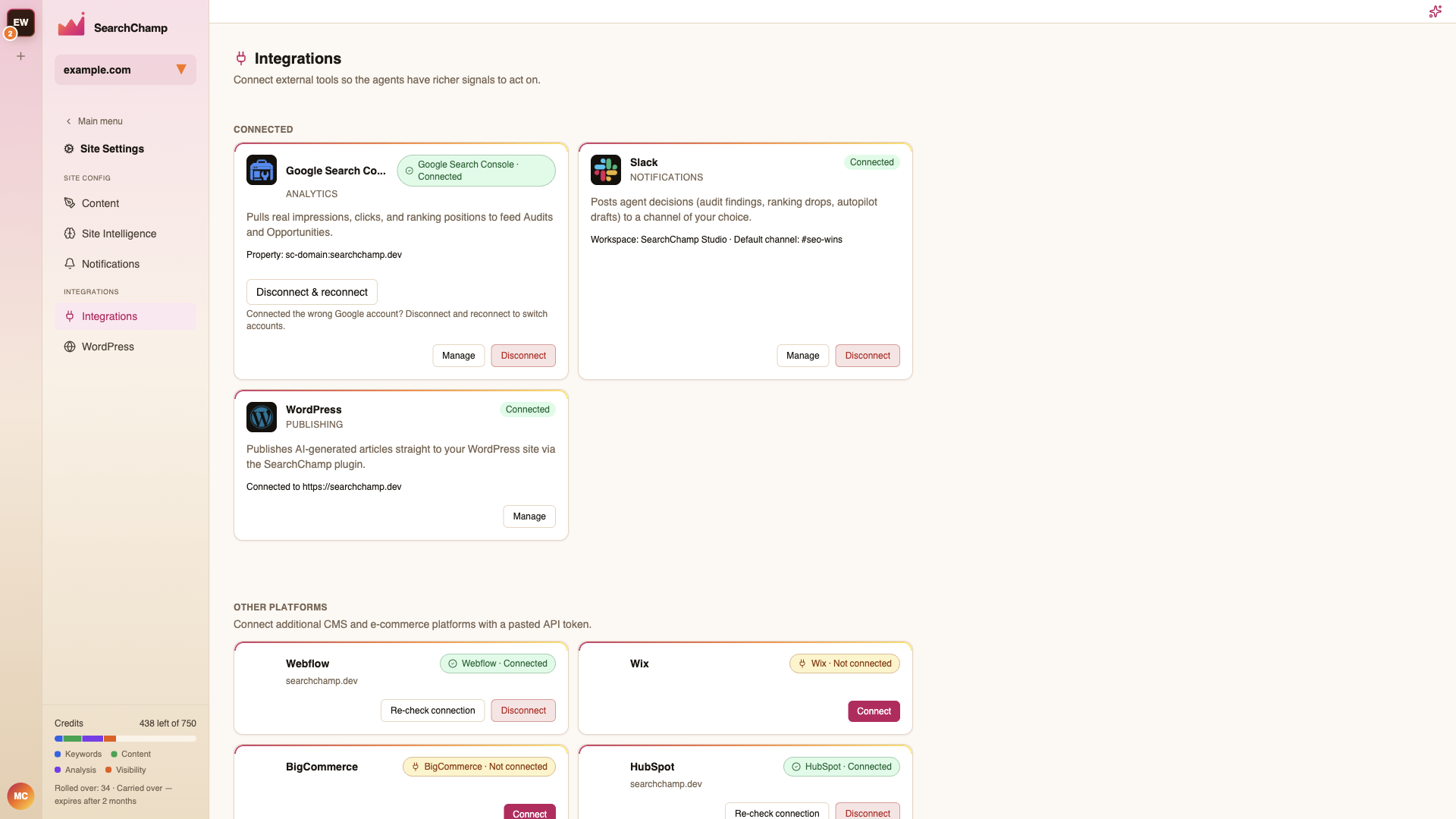Click Google Search Console Connected badge
The width and height of the screenshot is (1456, 819).
(476, 171)
